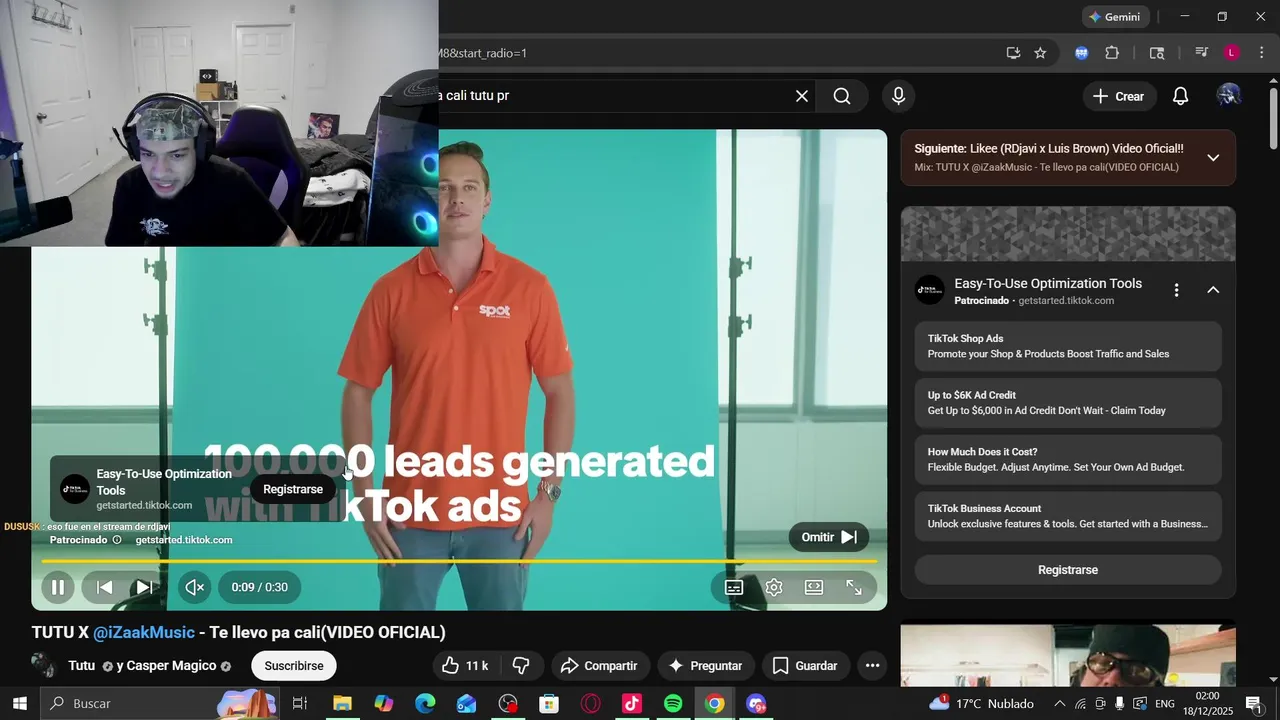Open the Tutu channel avatar
Image resolution: width=1280 pixels, height=720 pixels.
click(x=44, y=666)
